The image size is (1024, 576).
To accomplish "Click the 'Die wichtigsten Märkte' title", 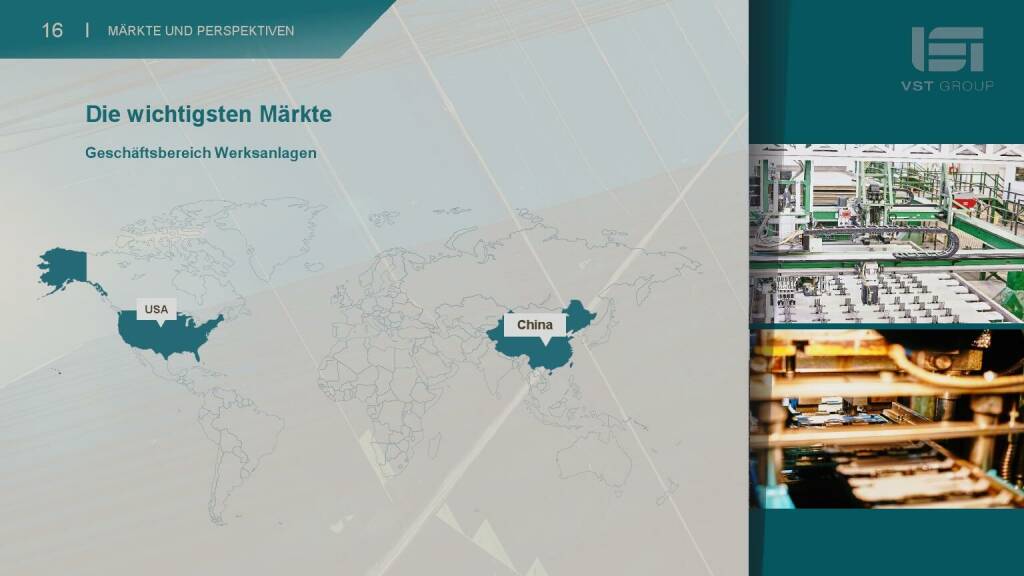I will 208,115.
